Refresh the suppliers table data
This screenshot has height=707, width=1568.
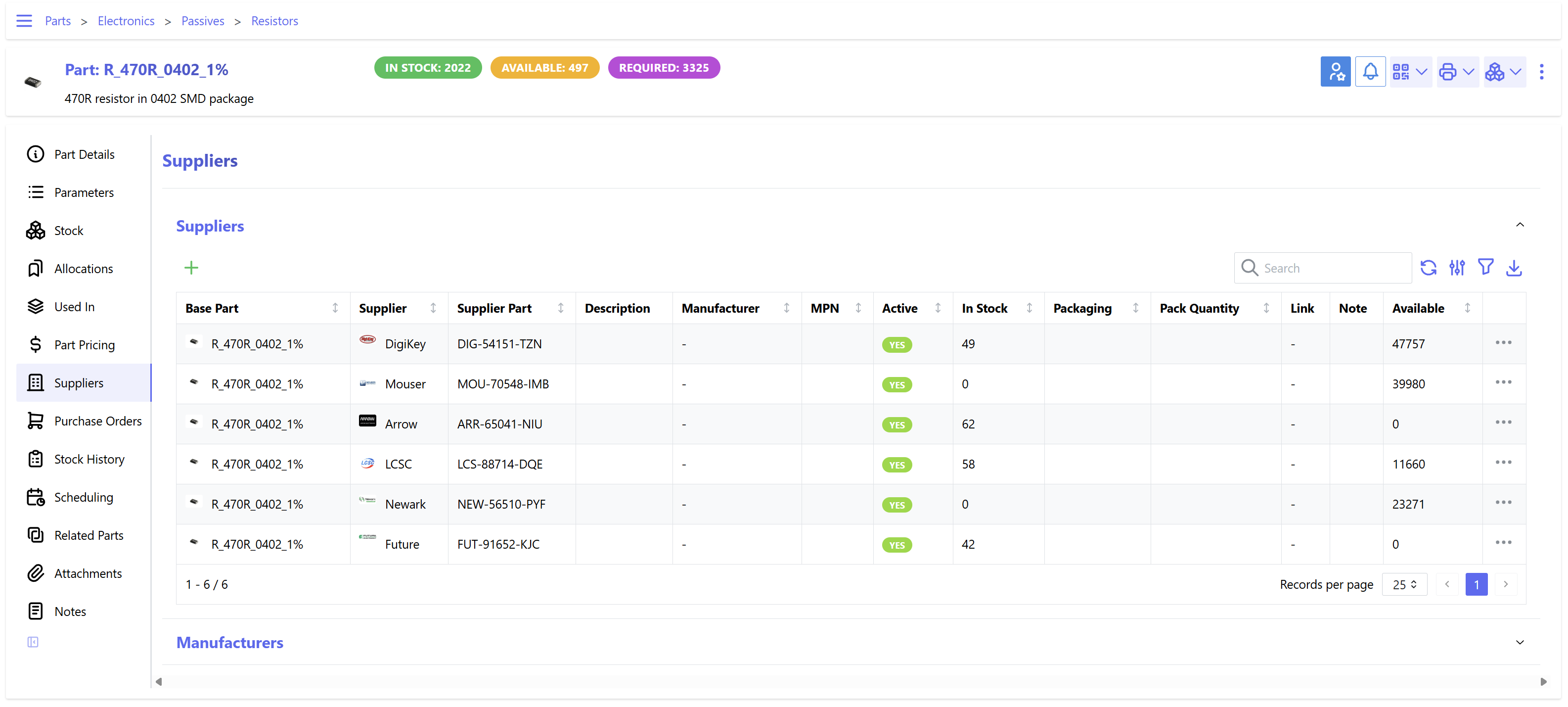pyautogui.click(x=1428, y=268)
